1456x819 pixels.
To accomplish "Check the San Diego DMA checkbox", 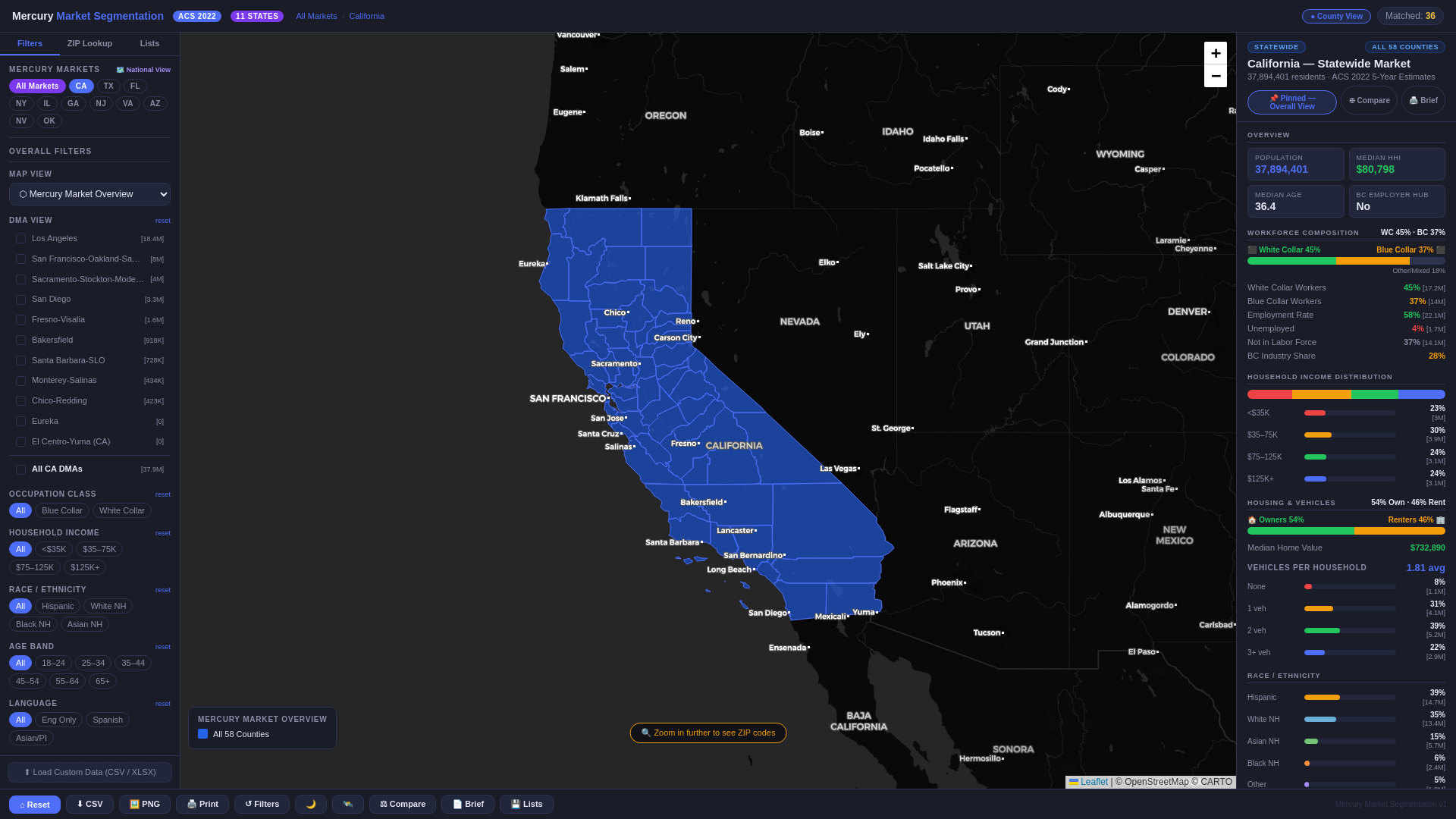I will click(21, 300).
